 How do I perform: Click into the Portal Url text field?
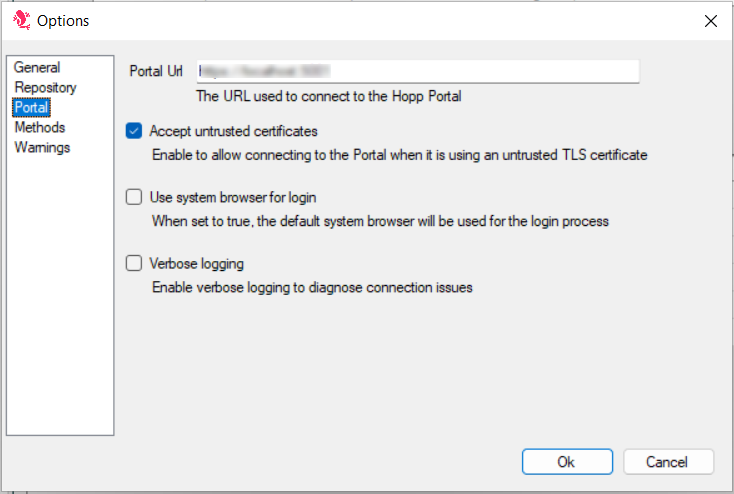point(417,72)
